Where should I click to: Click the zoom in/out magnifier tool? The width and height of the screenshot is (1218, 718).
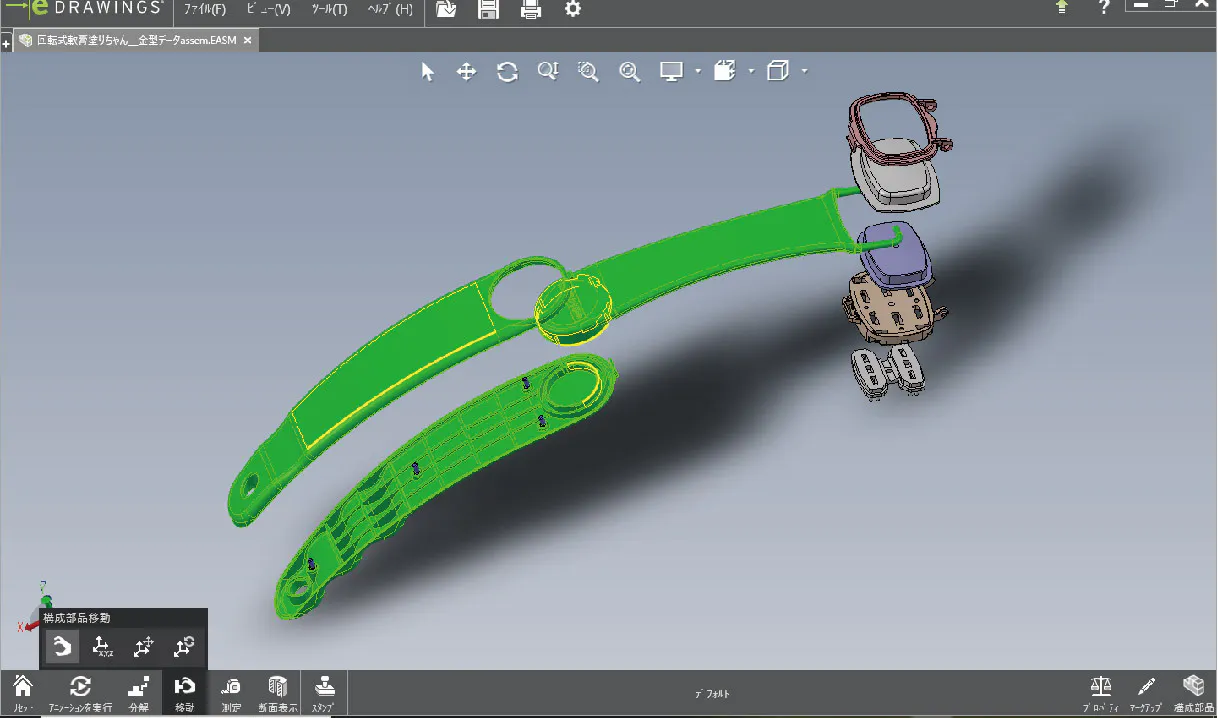[547, 72]
